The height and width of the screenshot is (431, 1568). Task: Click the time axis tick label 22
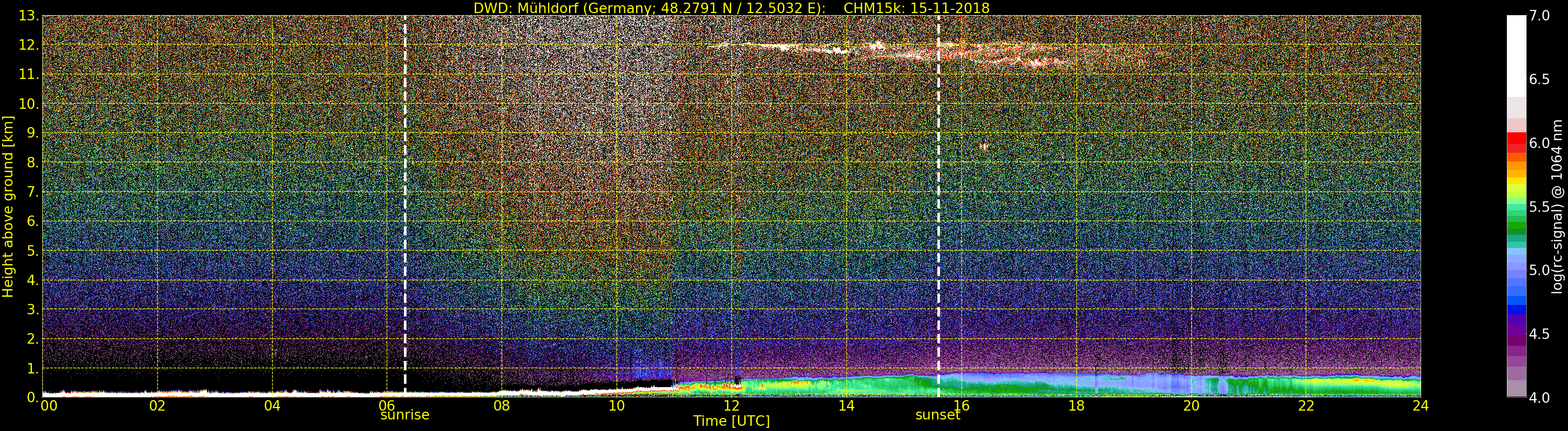1306,405
